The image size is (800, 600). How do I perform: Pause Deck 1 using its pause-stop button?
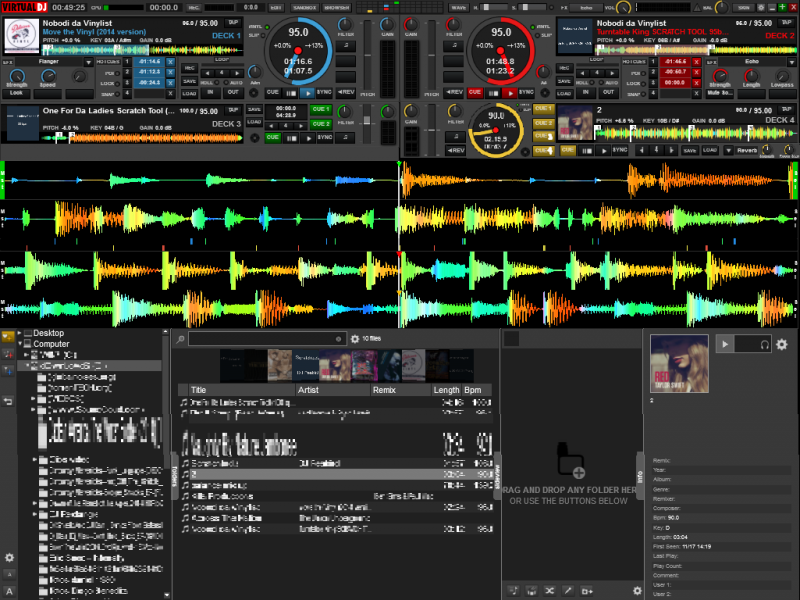(x=290, y=93)
